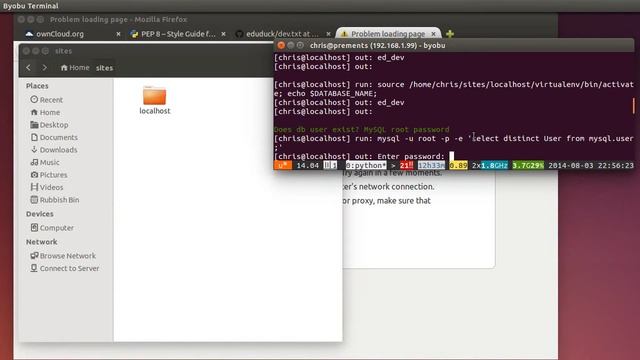
Task: Click the Home house icon in sidebar
Action: 34,112
